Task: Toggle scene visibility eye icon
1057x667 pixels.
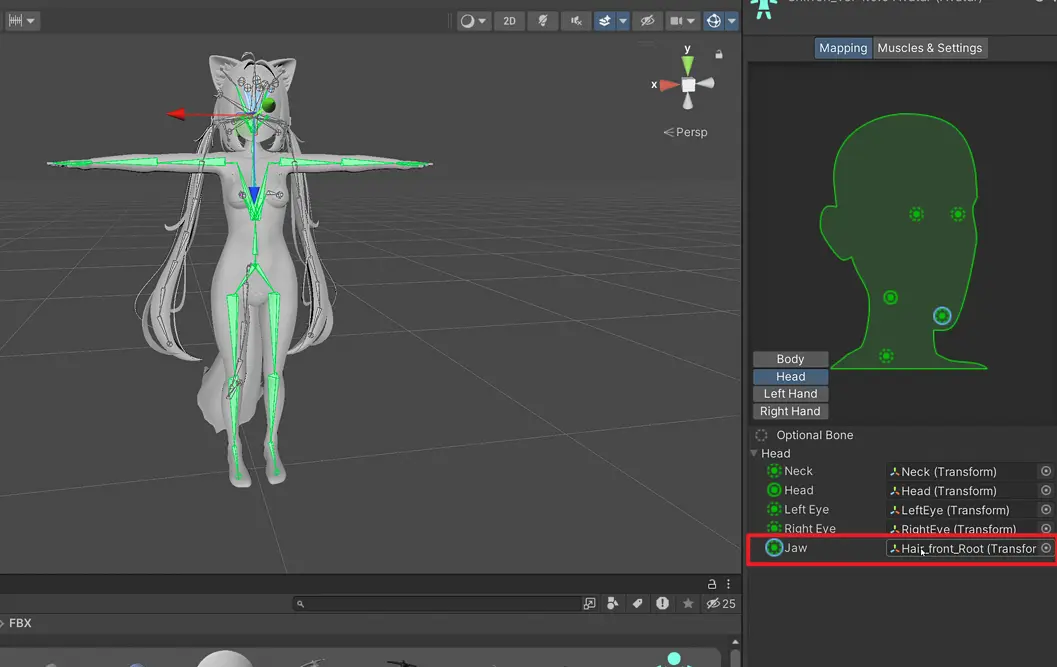Action: click(647, 21)
